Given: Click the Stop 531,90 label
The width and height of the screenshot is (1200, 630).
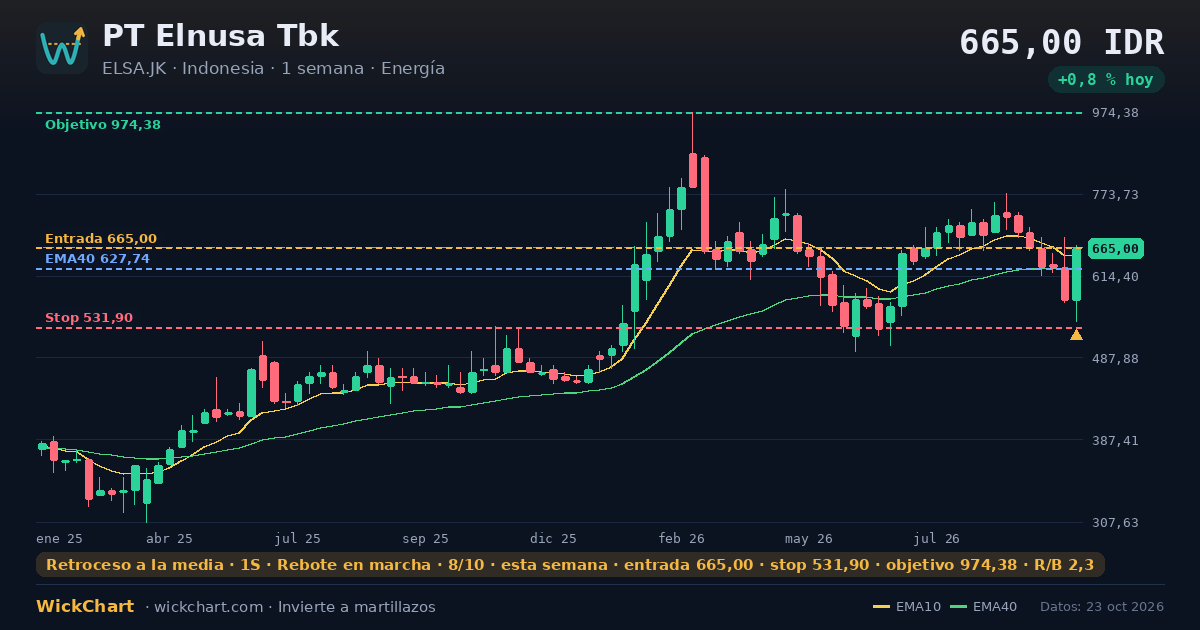Looking at the screenshot, I should click(89, 318).
